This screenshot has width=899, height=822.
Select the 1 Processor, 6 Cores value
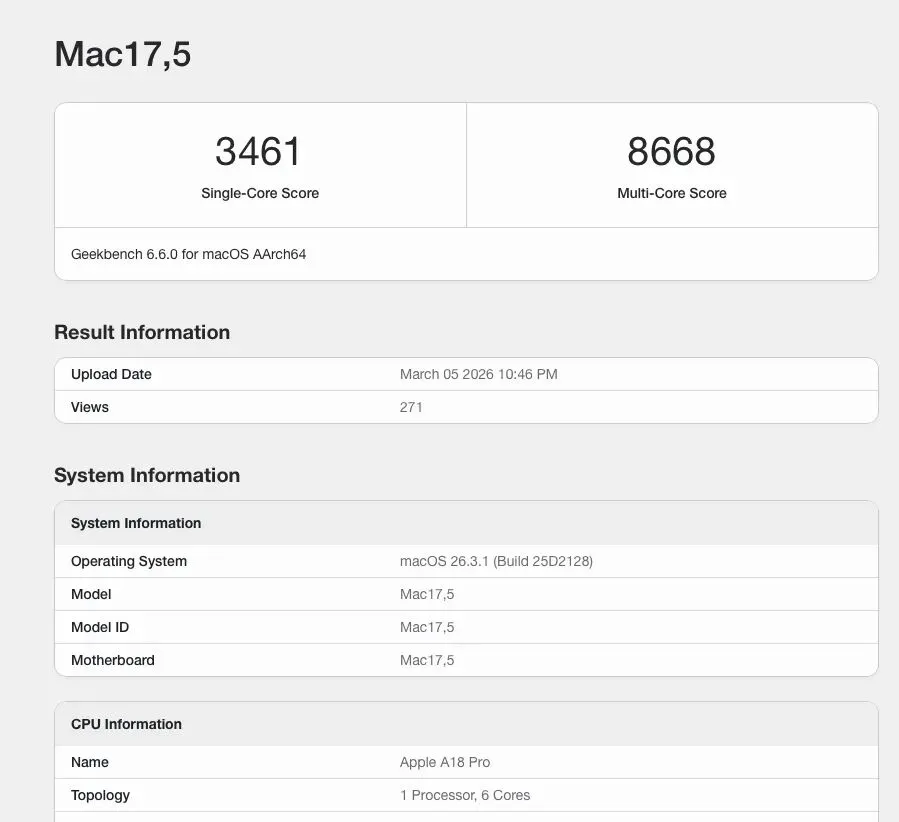pyautogui.click(x=465, y=796)
